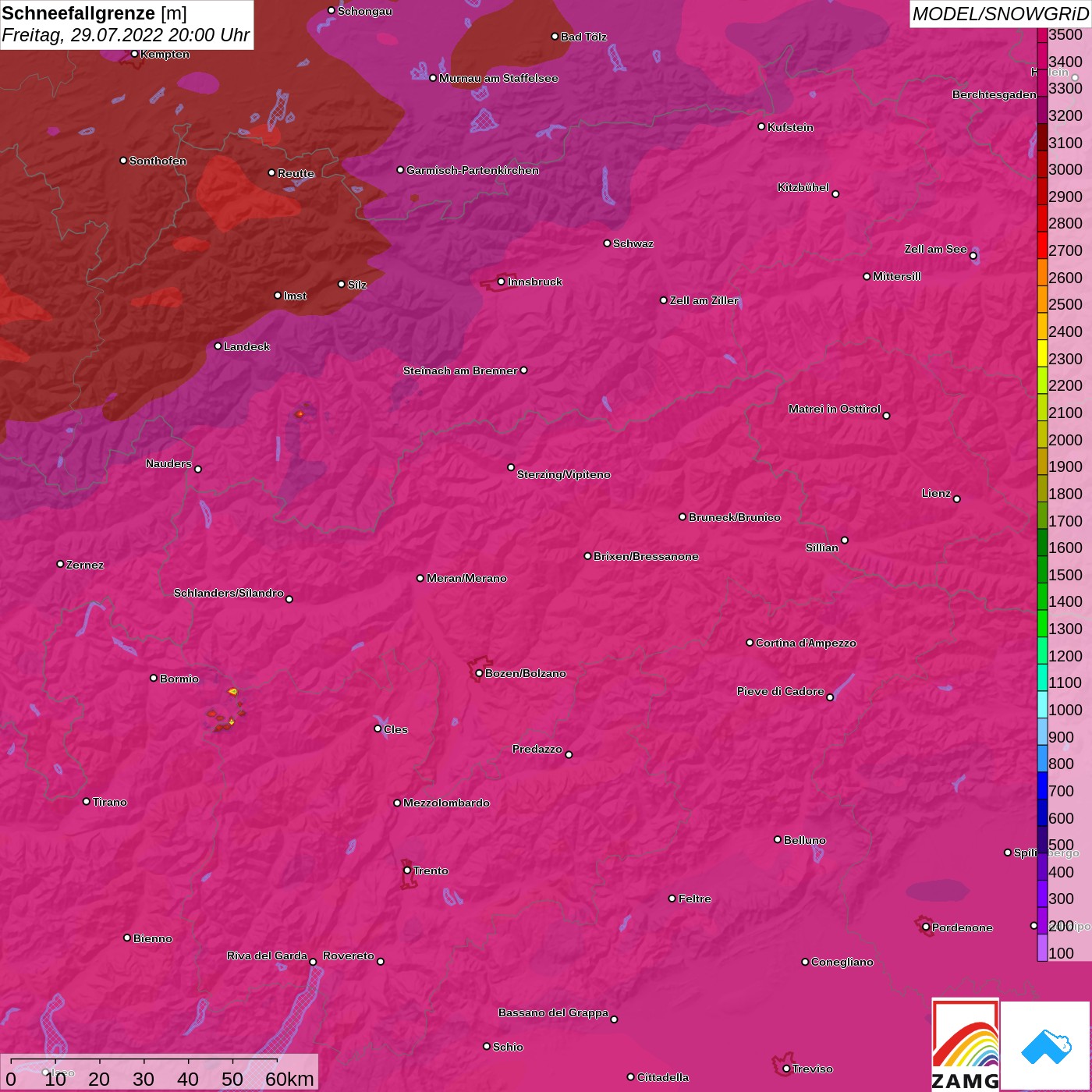
Task: Click the Meran/Merano place label
Action: coord(466,578)
